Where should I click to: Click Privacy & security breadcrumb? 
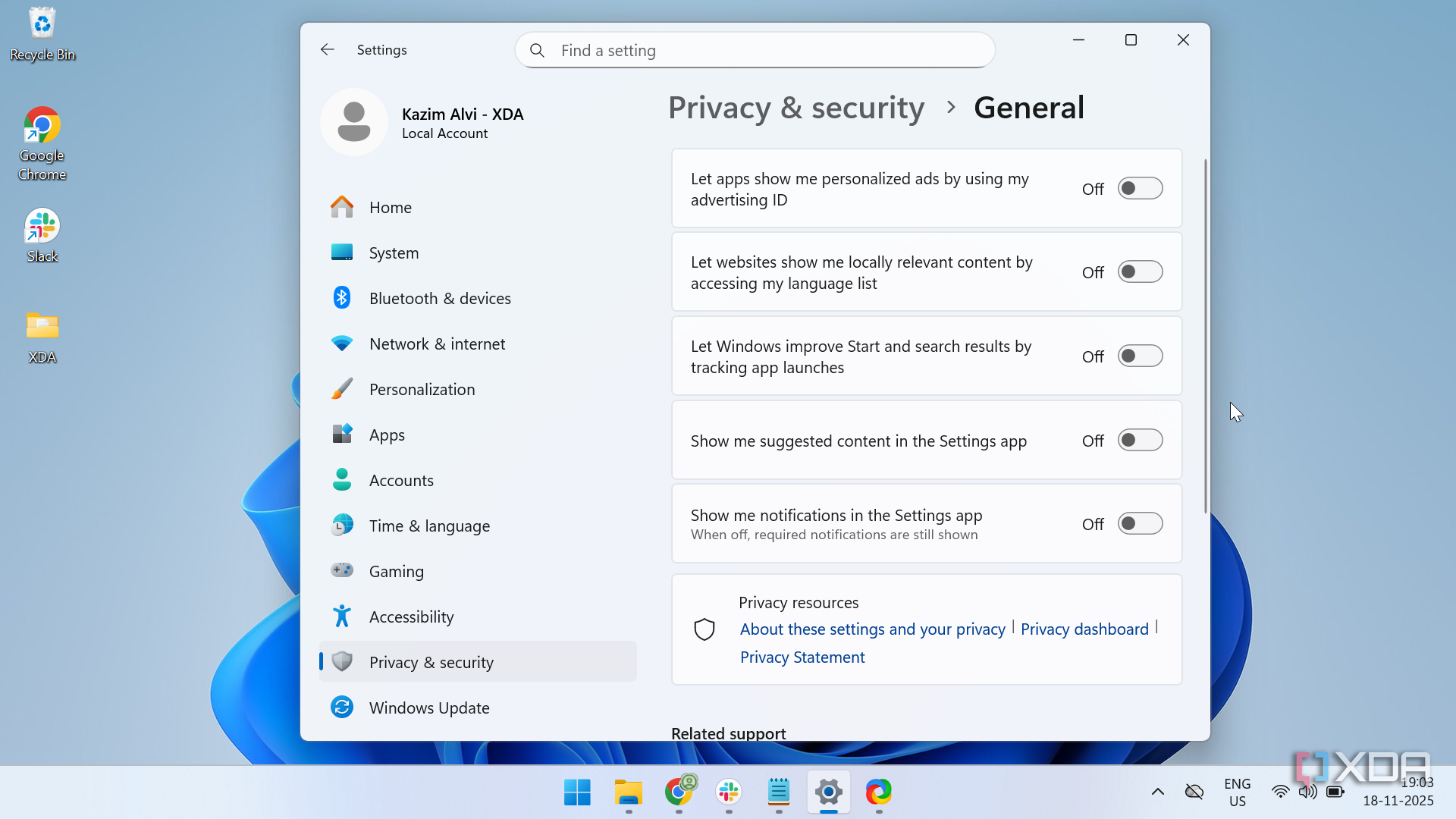pyautogui.click(x=796, y=108)
